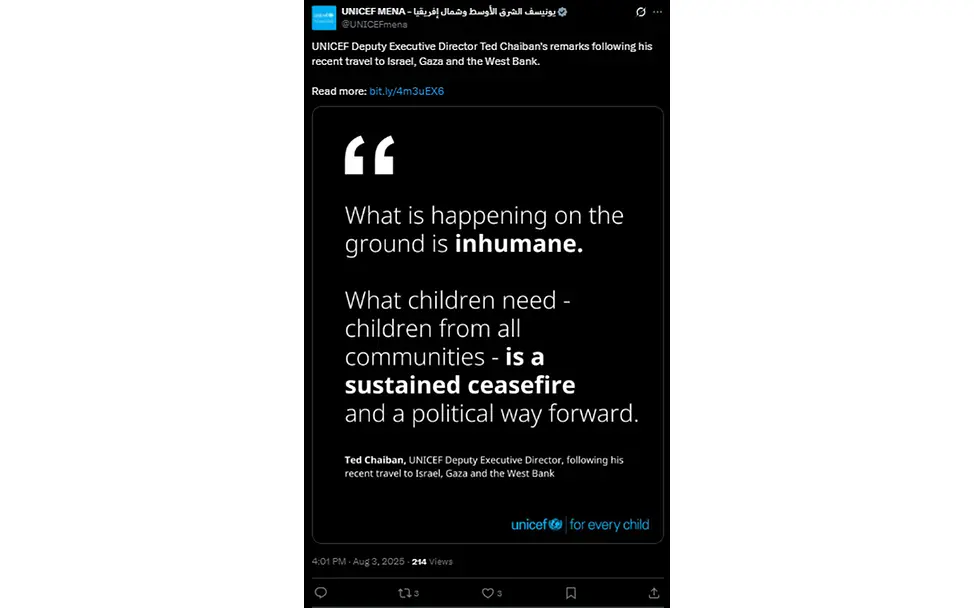The width and height of the screenshot is (974, 608).
Task: Open the Ted Chaiban quote image
Action: point(487,330)
